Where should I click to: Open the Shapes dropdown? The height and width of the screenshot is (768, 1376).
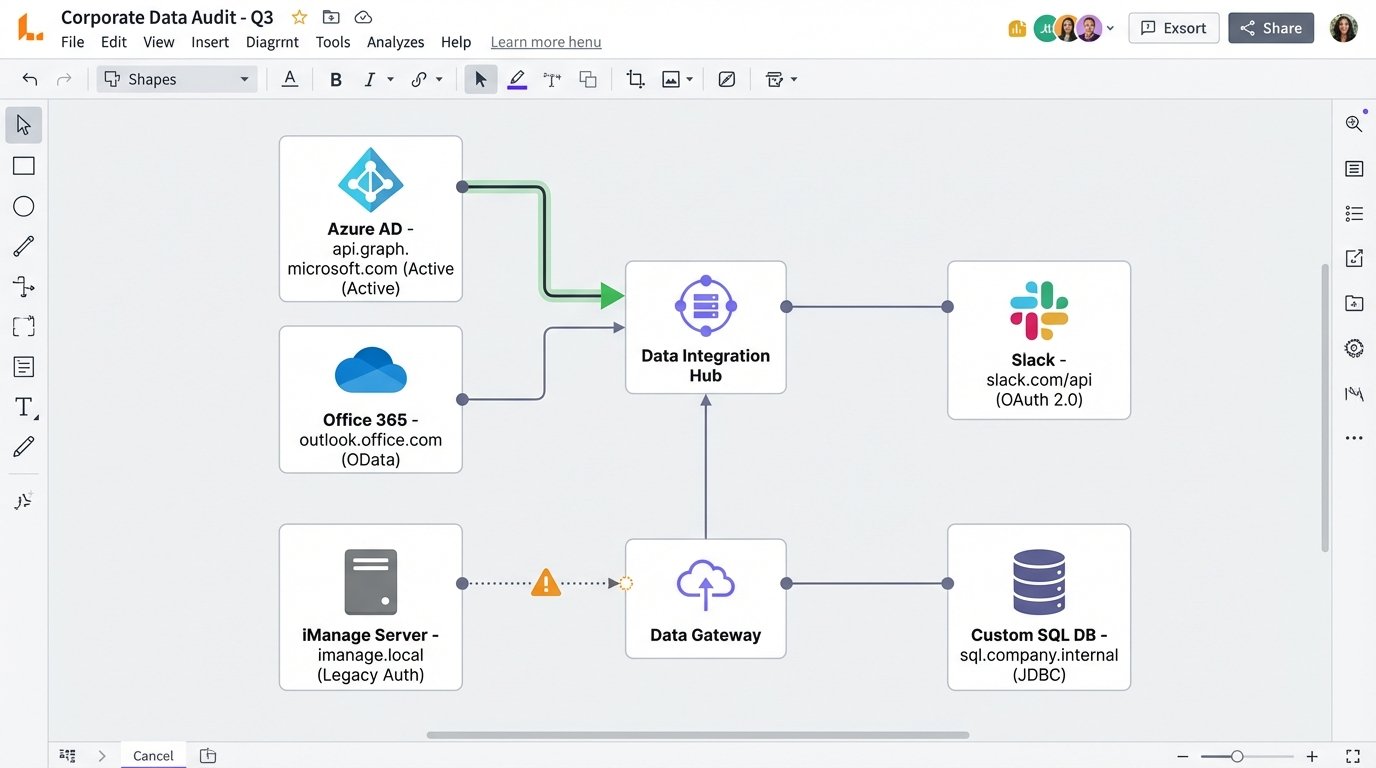[x=176, y=78]
